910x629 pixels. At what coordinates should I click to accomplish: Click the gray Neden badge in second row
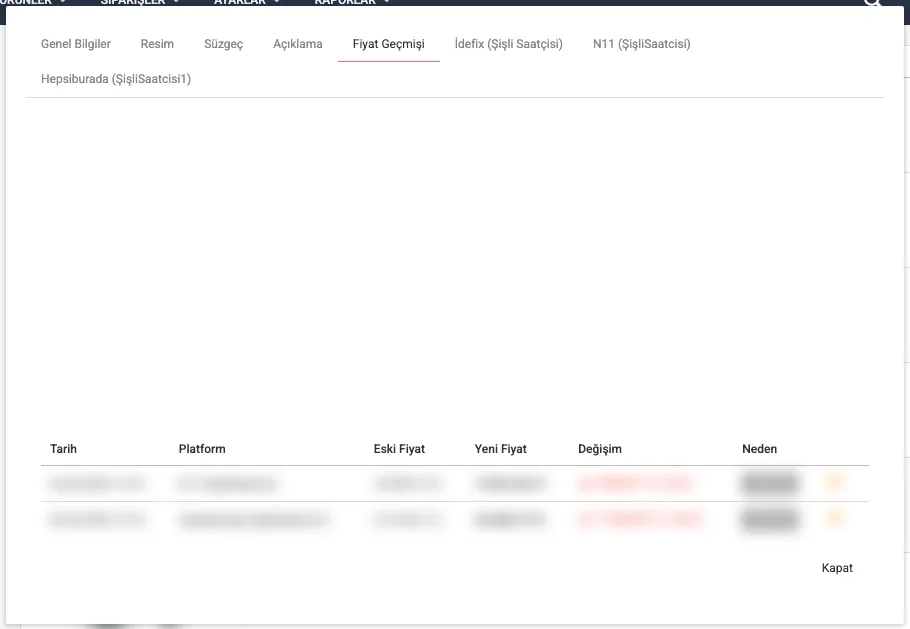pos(769,519)
